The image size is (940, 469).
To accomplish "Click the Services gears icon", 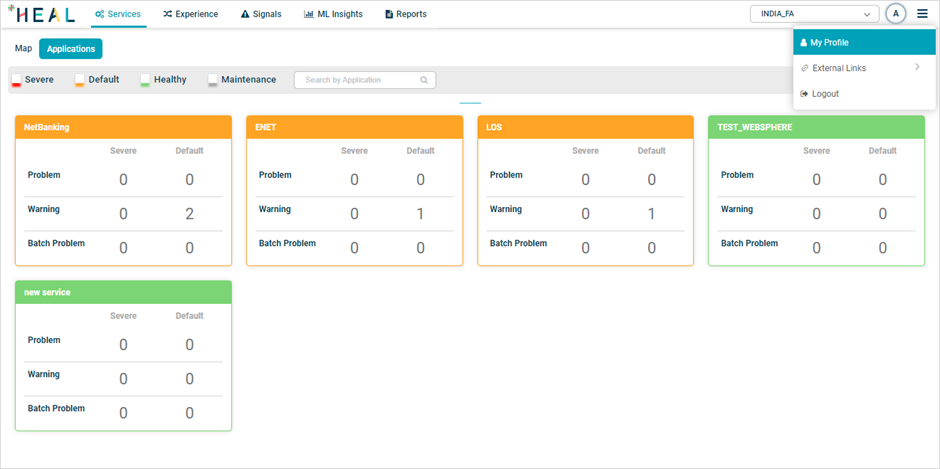I will click(x=100, y=15).
